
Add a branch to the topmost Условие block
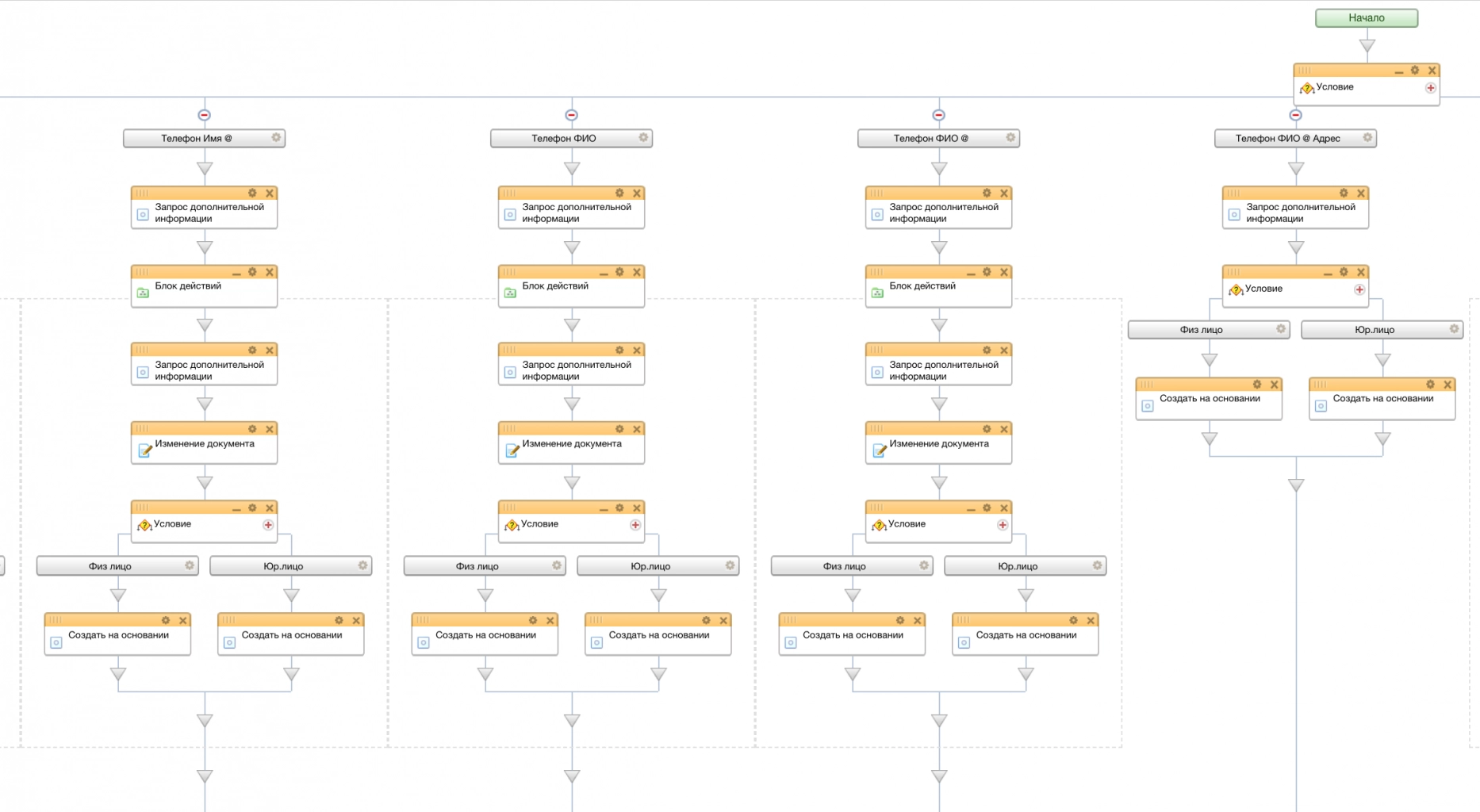coord(1430,88)
